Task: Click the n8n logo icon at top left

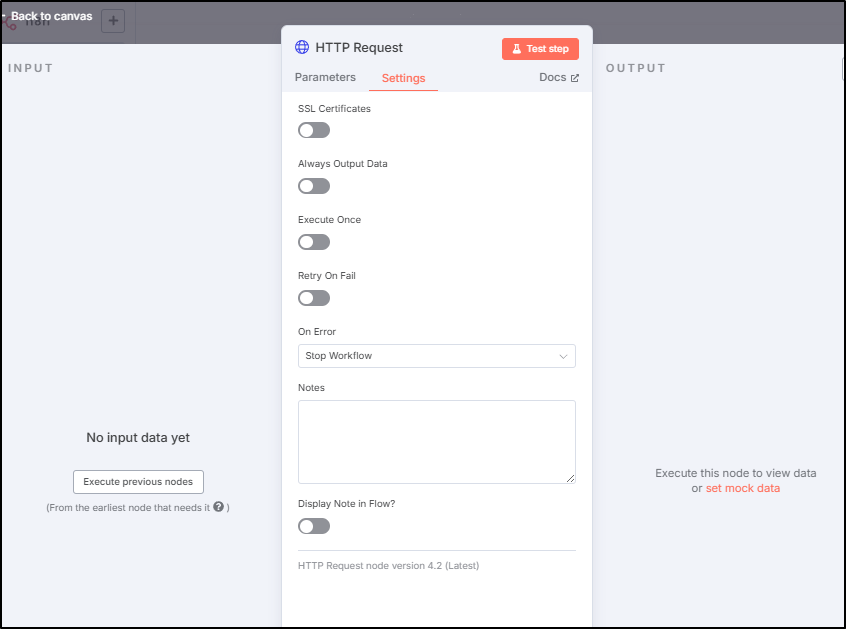Action: coord(9,22)
